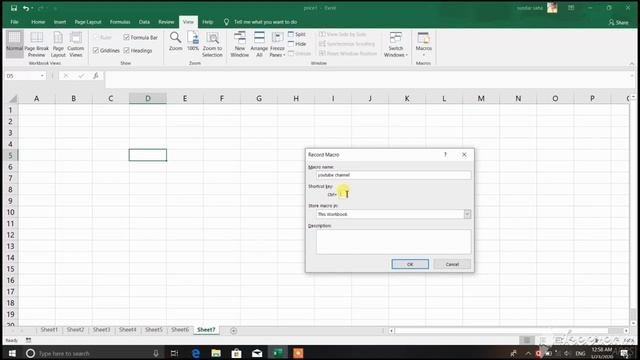The width and height of the screenshot is (640, 360).
Task: Open the action center notifications icon
Action: (x=624, y=353)
